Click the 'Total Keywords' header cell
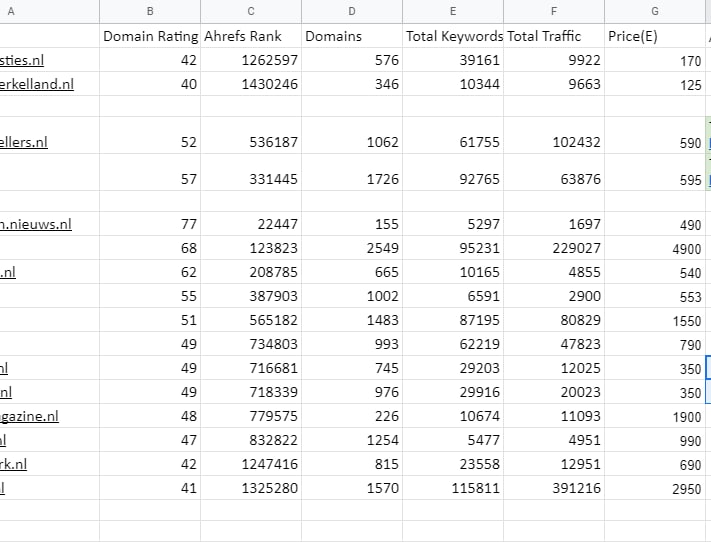The width and height of the screenshot is (711, 542). (453, 36)
